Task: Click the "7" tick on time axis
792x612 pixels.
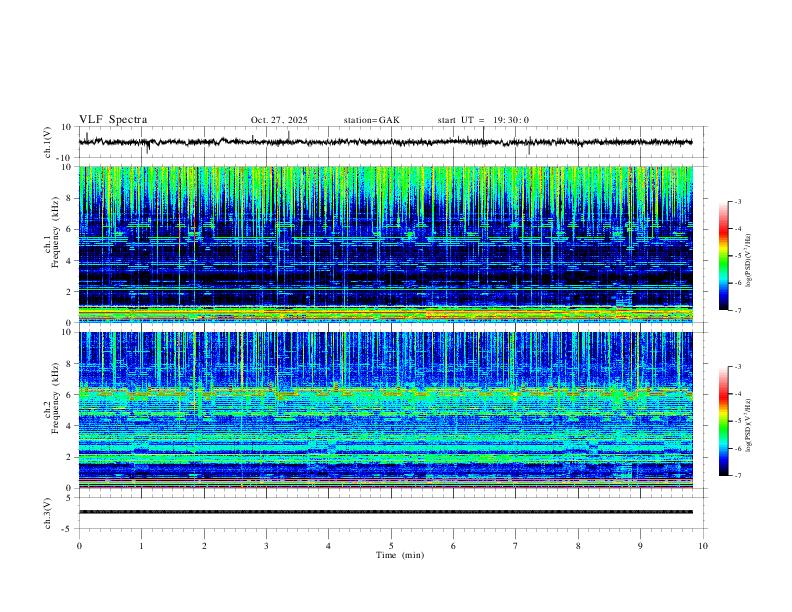Action: tap(516, 546)
